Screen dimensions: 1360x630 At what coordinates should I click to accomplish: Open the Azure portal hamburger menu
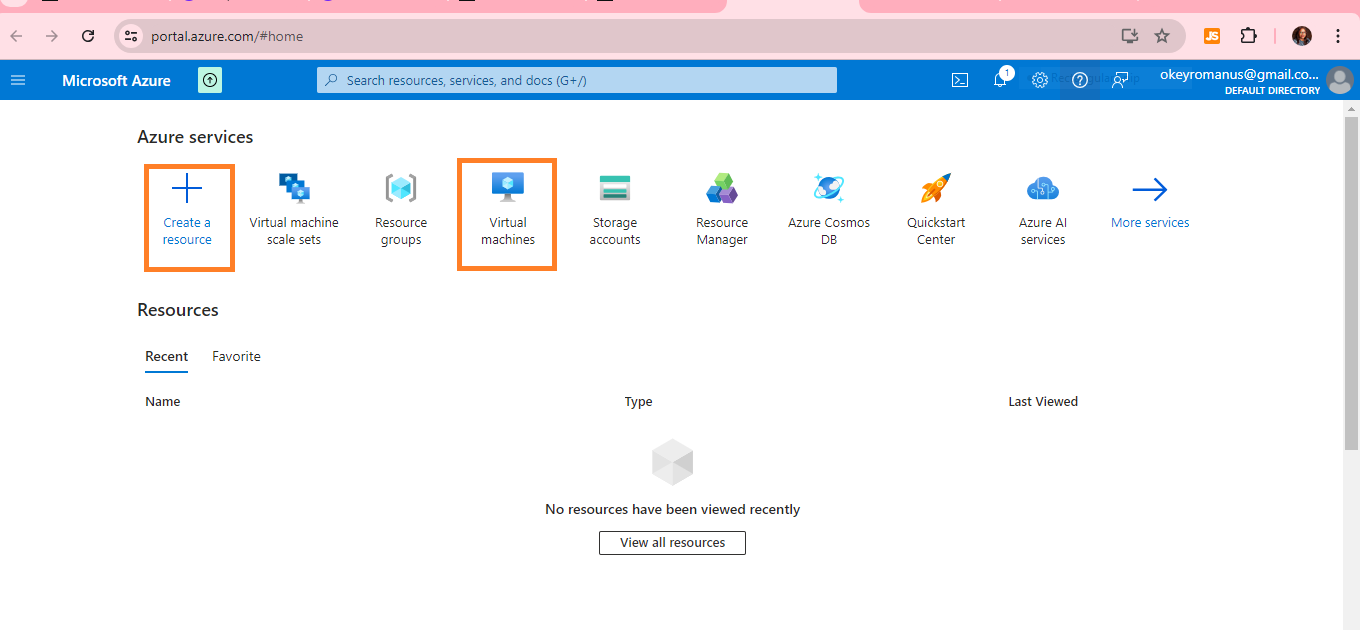pyautogui.click(x=18, y=80)
